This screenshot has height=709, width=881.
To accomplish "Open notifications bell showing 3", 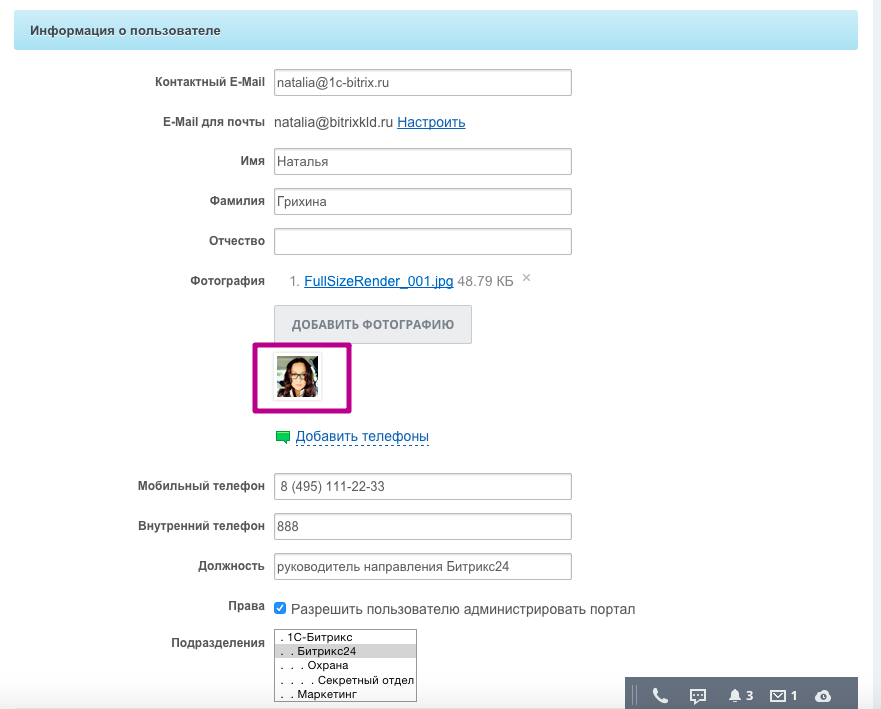I will pos(741,696).
